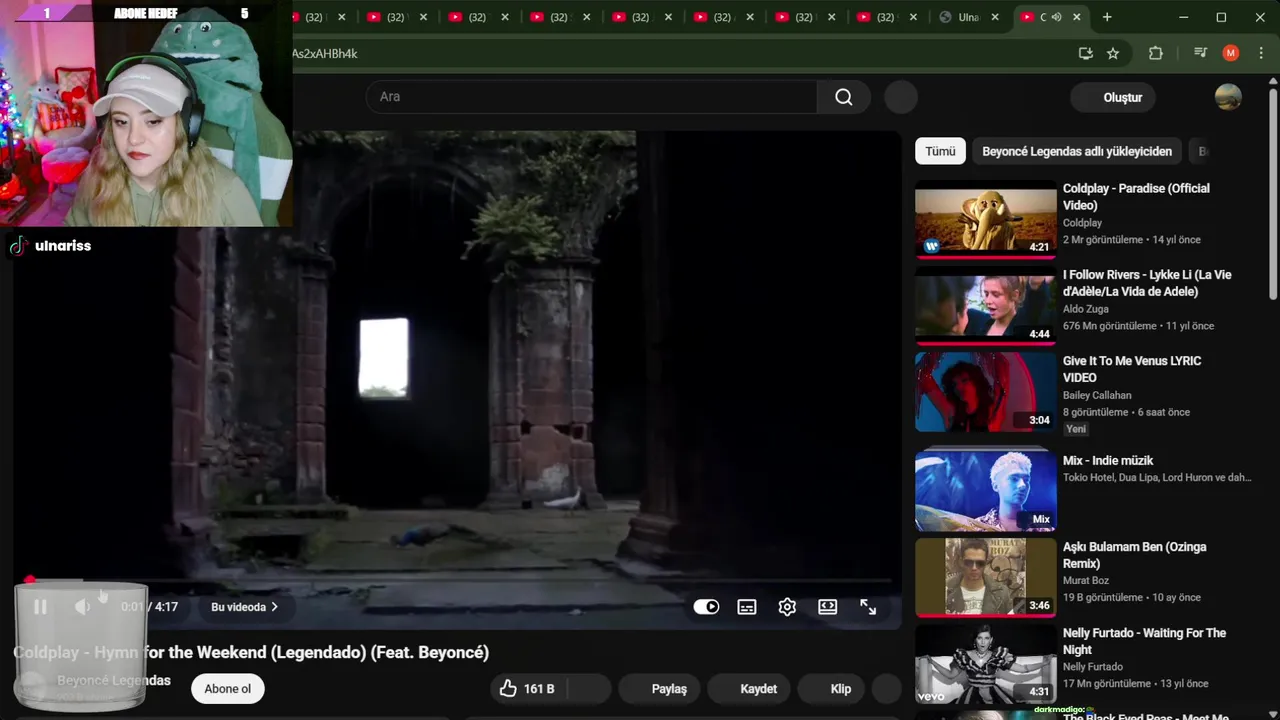Open 'Coldplay - Paradise (Official Video)' title
This screenshot has width=1280, height=720.
point(1136,196)
